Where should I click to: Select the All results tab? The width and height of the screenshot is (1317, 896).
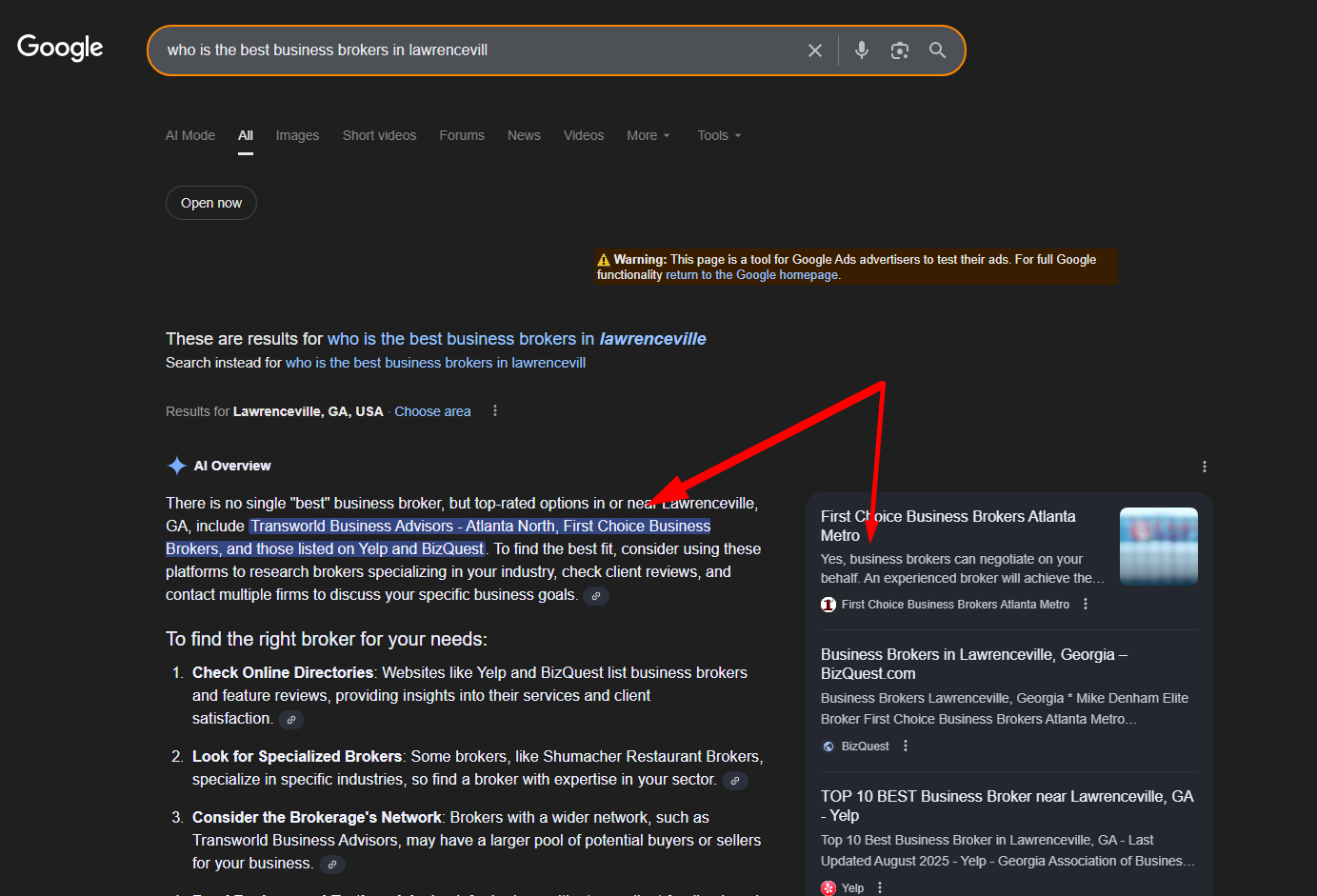coord(246,135)
